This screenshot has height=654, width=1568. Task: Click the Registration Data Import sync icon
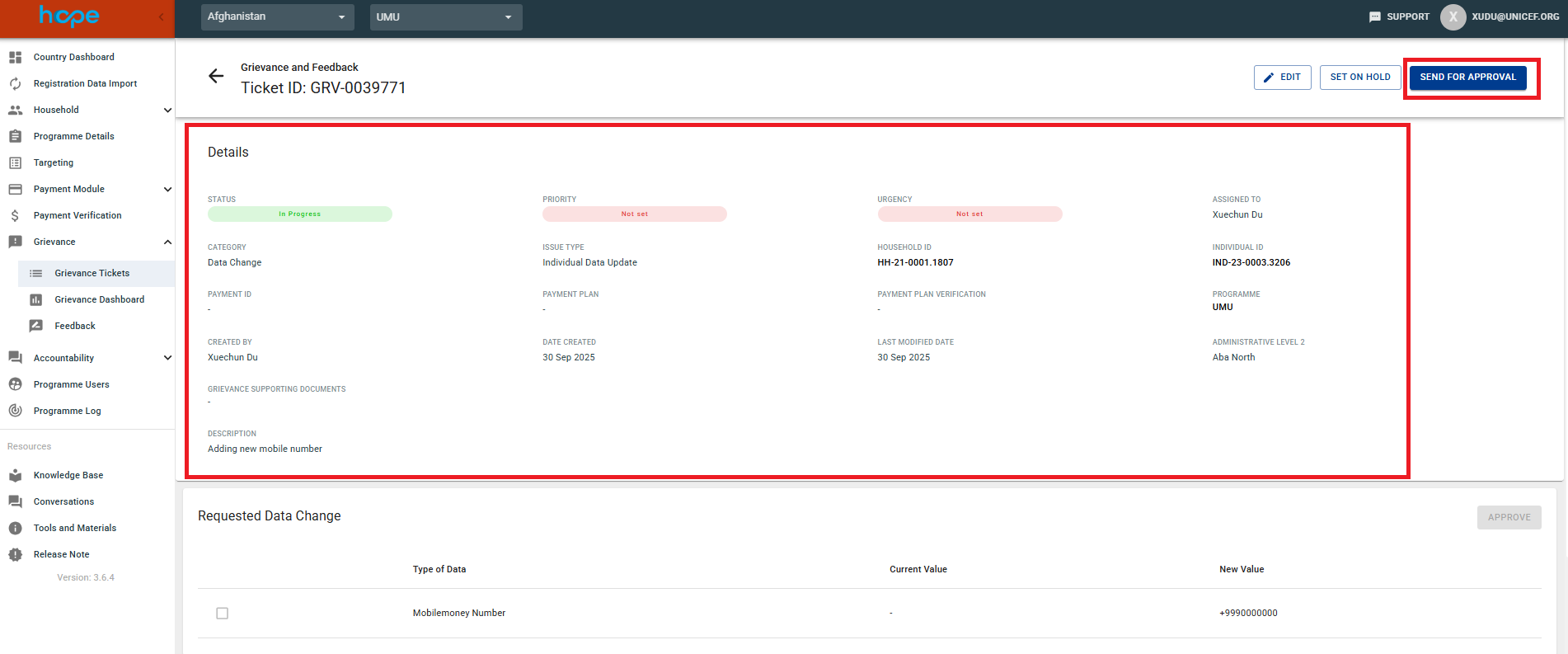15,83
